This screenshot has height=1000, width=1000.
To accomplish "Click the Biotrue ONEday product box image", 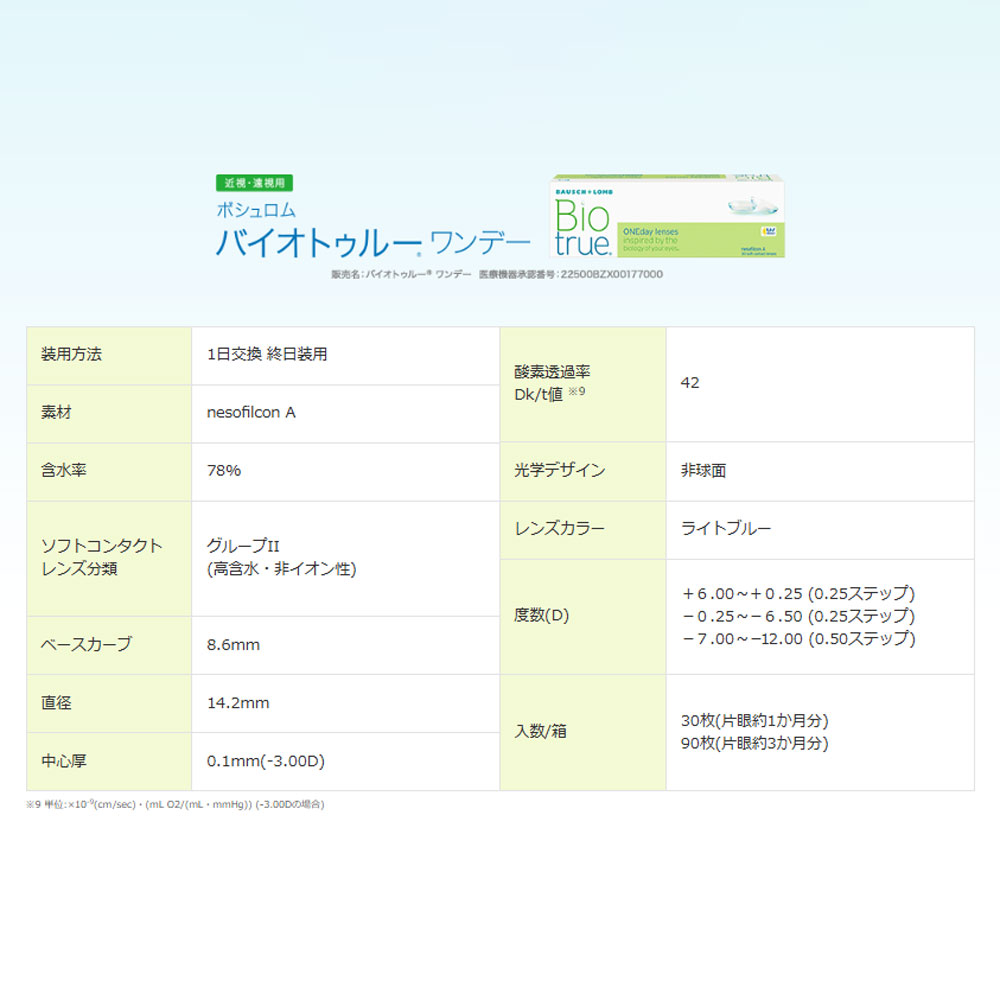I will point(667,217).
